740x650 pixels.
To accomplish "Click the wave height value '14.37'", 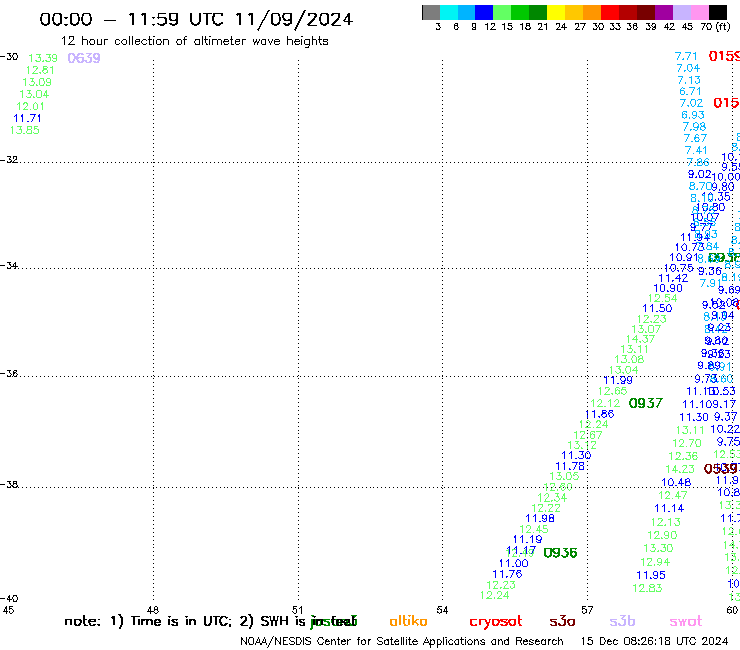I will point(640,339).
